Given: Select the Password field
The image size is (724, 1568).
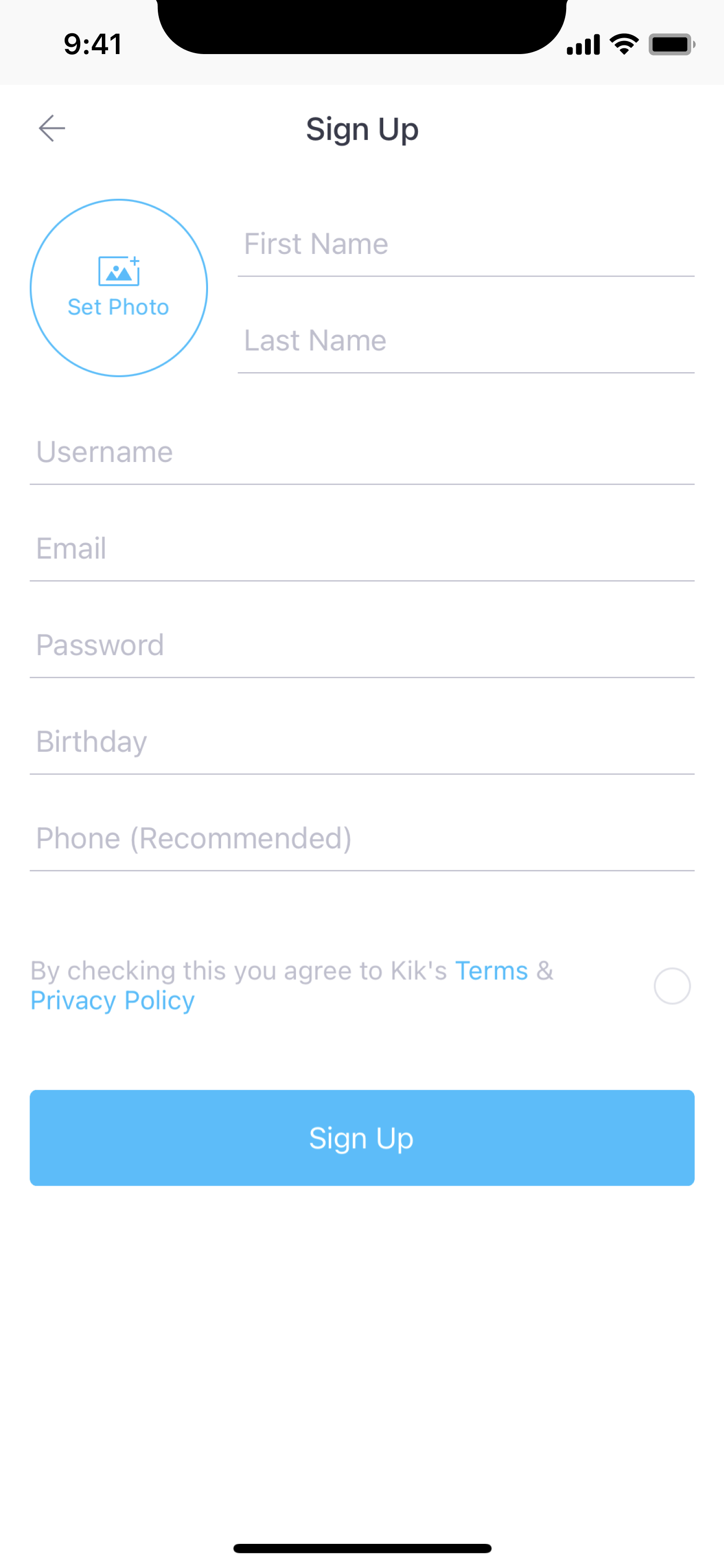Looking at the screenshot, I should pyautogui.click(x=362, y=645).
